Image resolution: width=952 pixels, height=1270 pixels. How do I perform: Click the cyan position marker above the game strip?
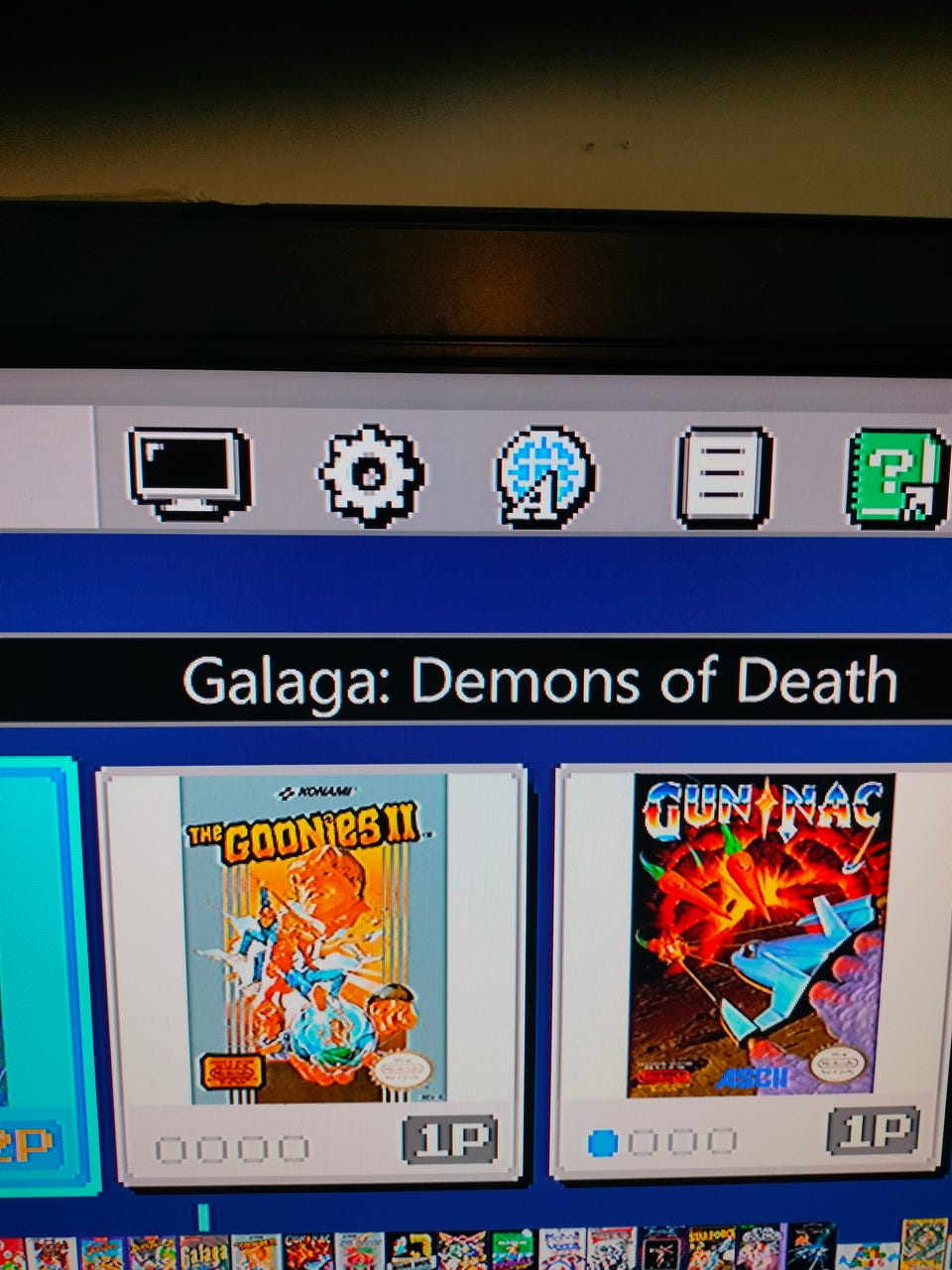[203, 1216]
